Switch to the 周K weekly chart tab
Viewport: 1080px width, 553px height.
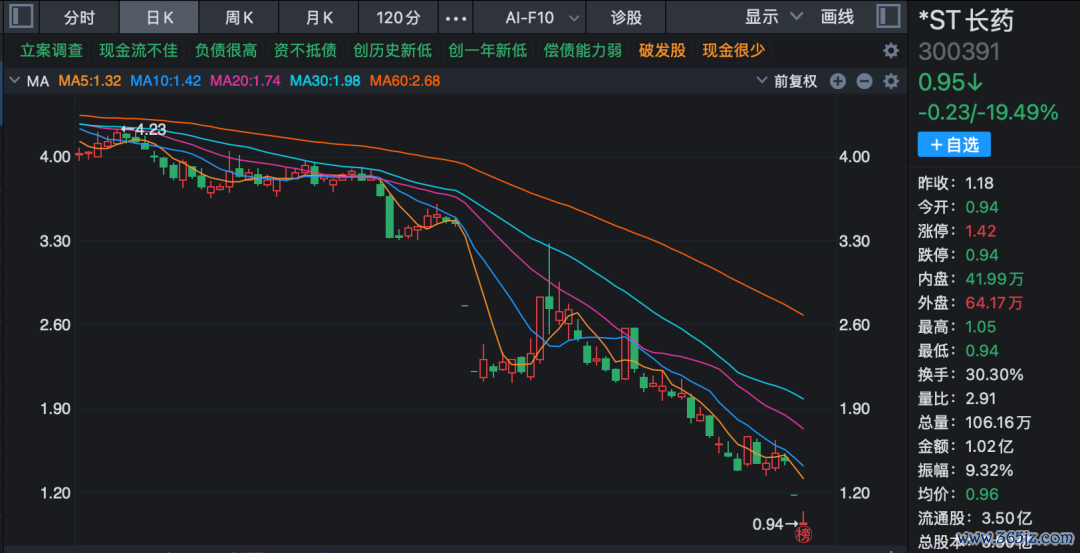pyautogui.click(x=238, y=18)
